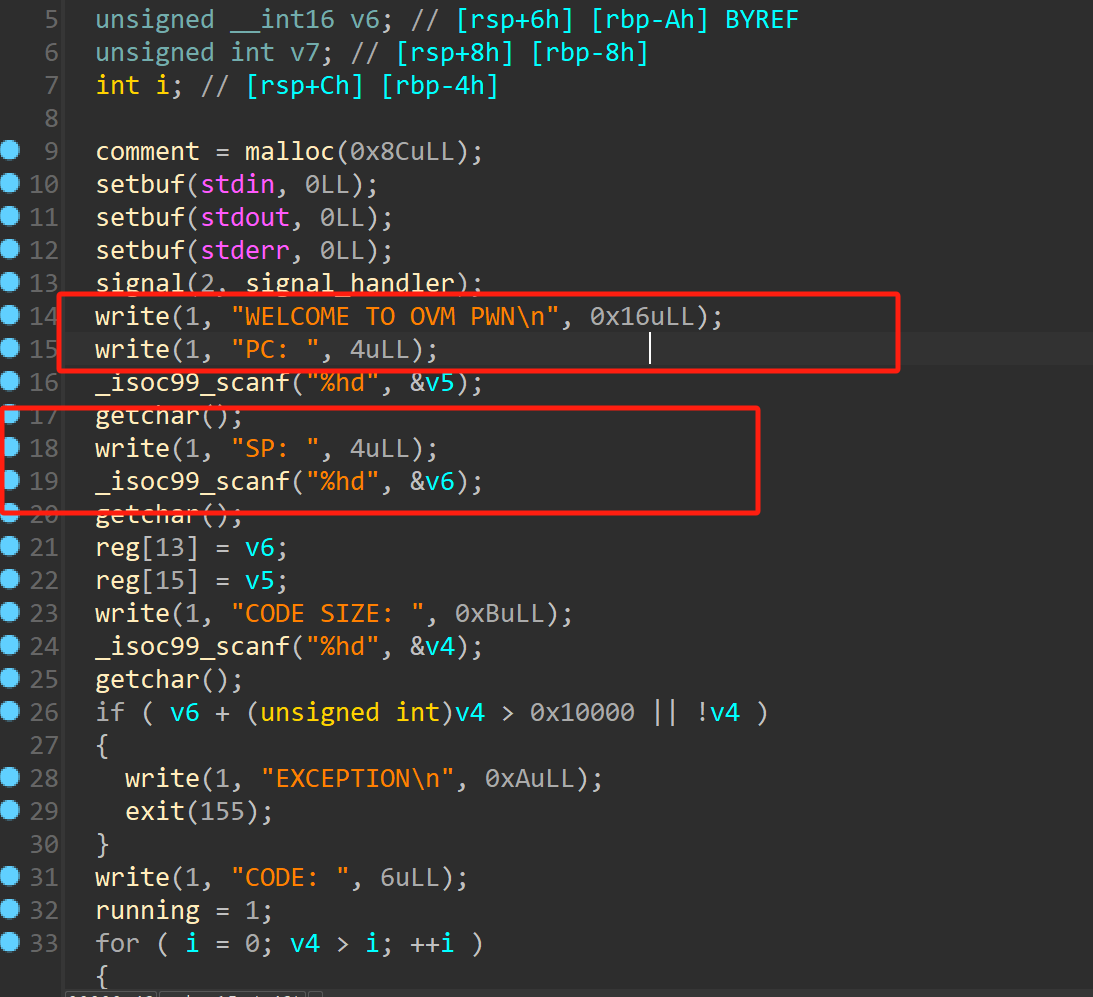This screenshot has width=1093, height=997.
Task: Toggle breakpoint marker on line 23
Action: click(x=10, y=613)
